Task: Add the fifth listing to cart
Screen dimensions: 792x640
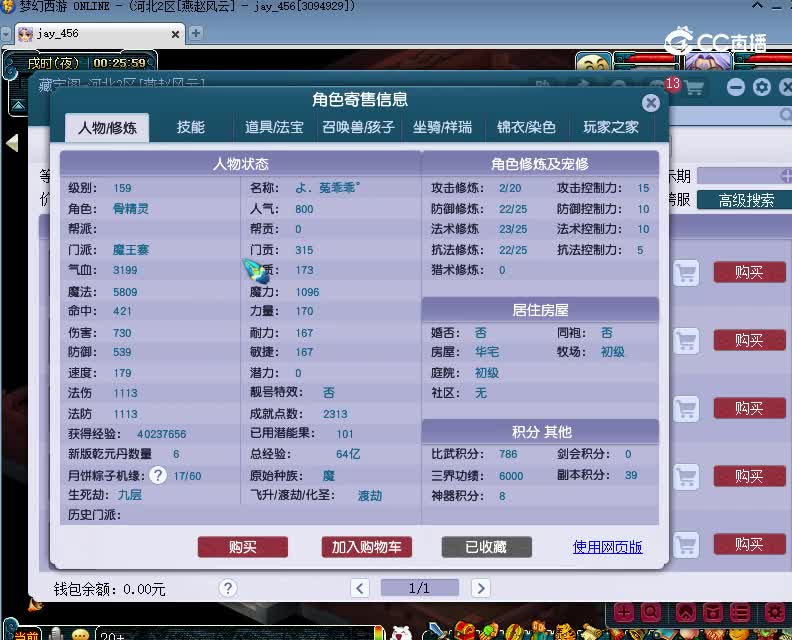Action: pyautogui.click(x=686, y=545)
